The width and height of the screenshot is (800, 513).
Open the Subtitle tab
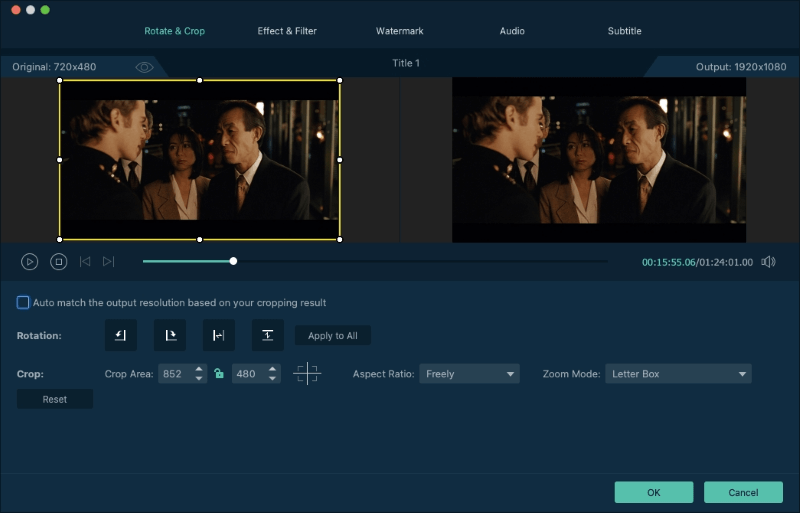(624, 31)
